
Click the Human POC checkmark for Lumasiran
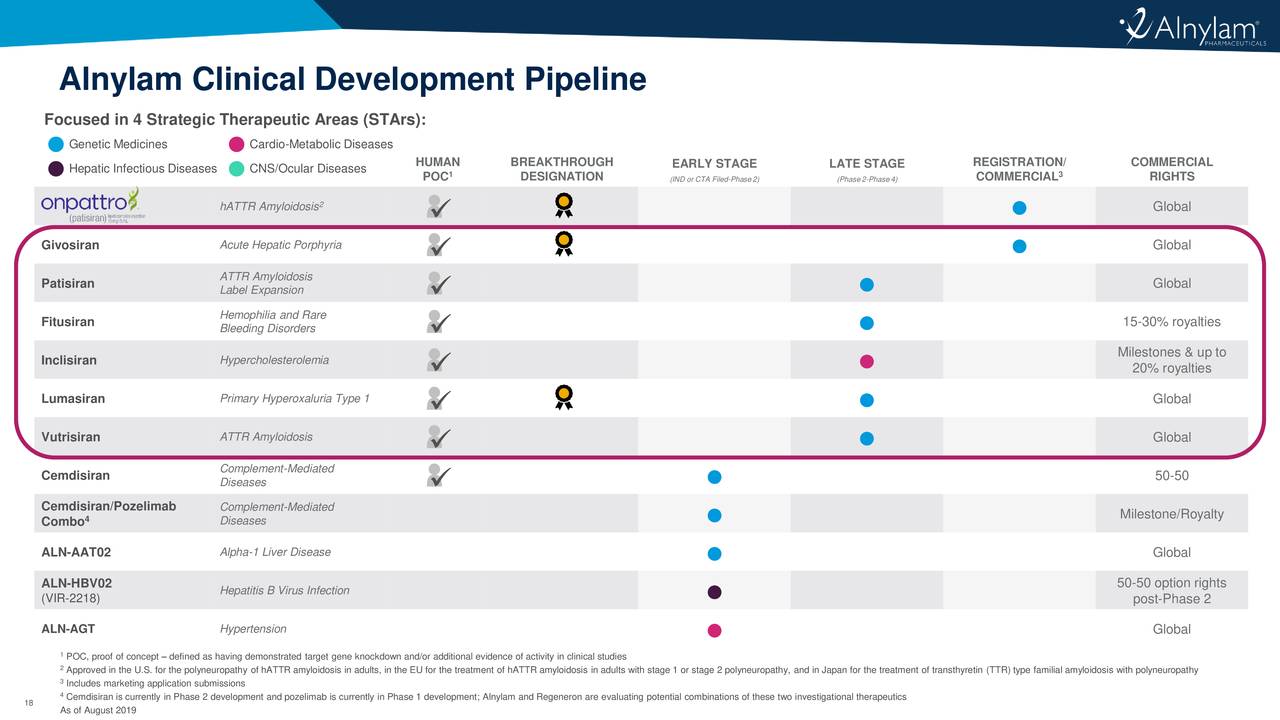tap(438, 399)
